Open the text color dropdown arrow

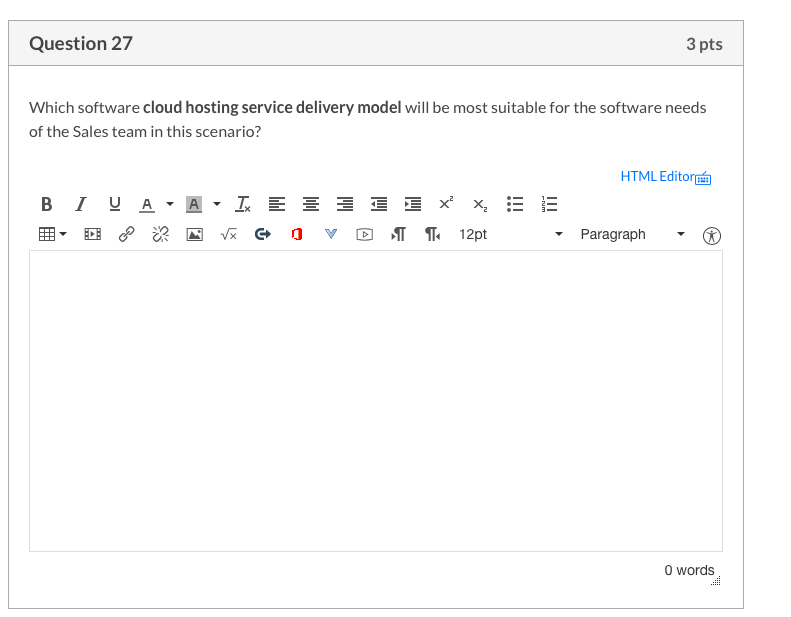click(x=170, y=204)
